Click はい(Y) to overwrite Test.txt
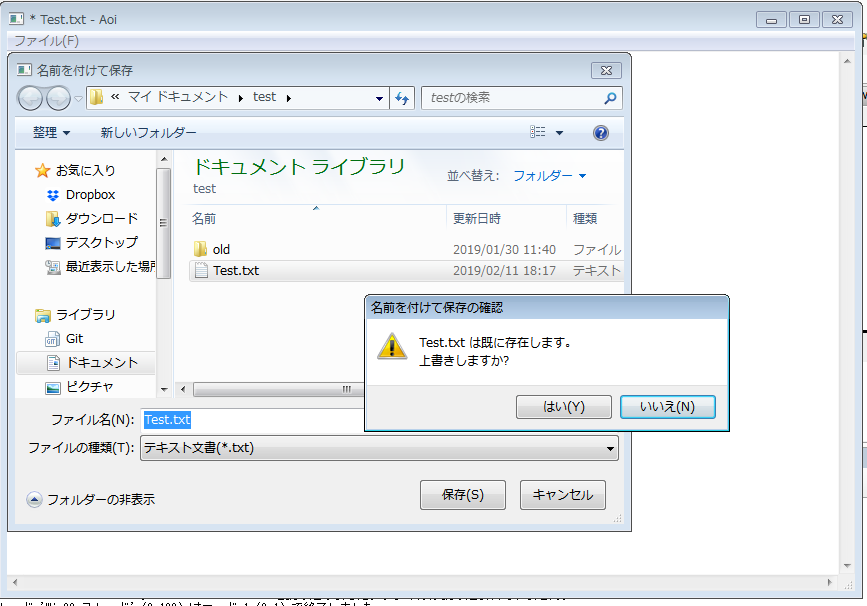This screenshot has width=867, height=606. (563, 407)
